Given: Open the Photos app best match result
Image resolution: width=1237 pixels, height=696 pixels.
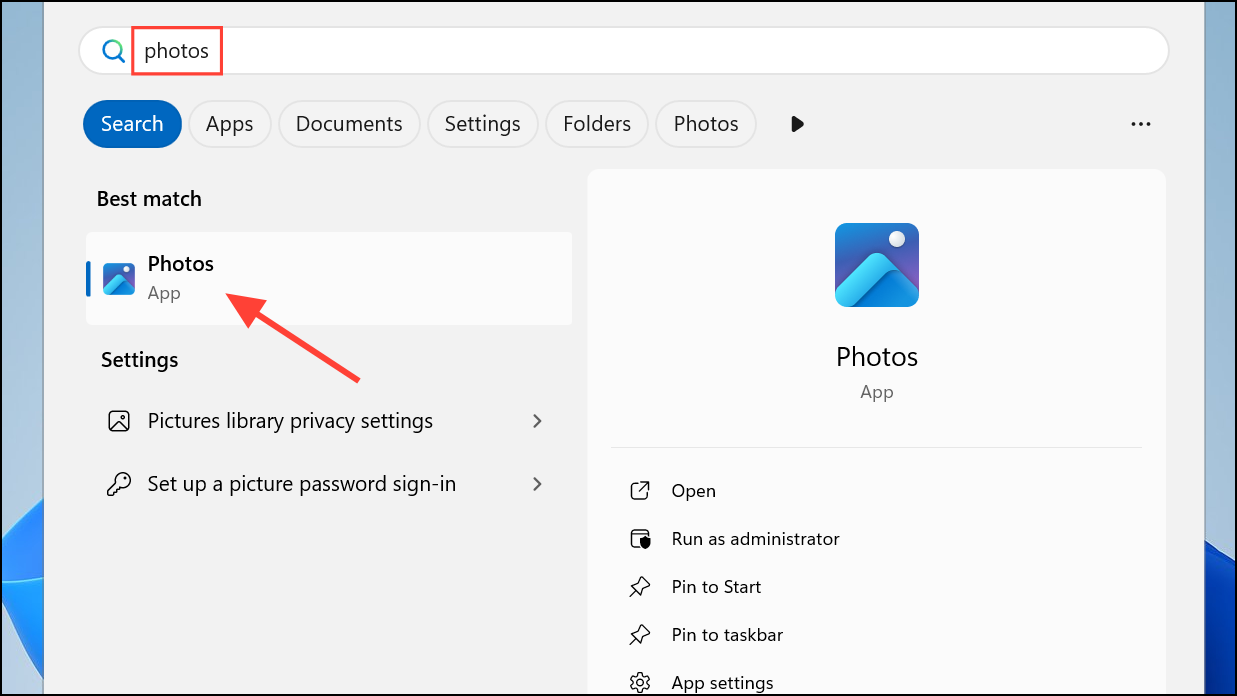Looking at the screenshot, I should (x=329, y=278).
